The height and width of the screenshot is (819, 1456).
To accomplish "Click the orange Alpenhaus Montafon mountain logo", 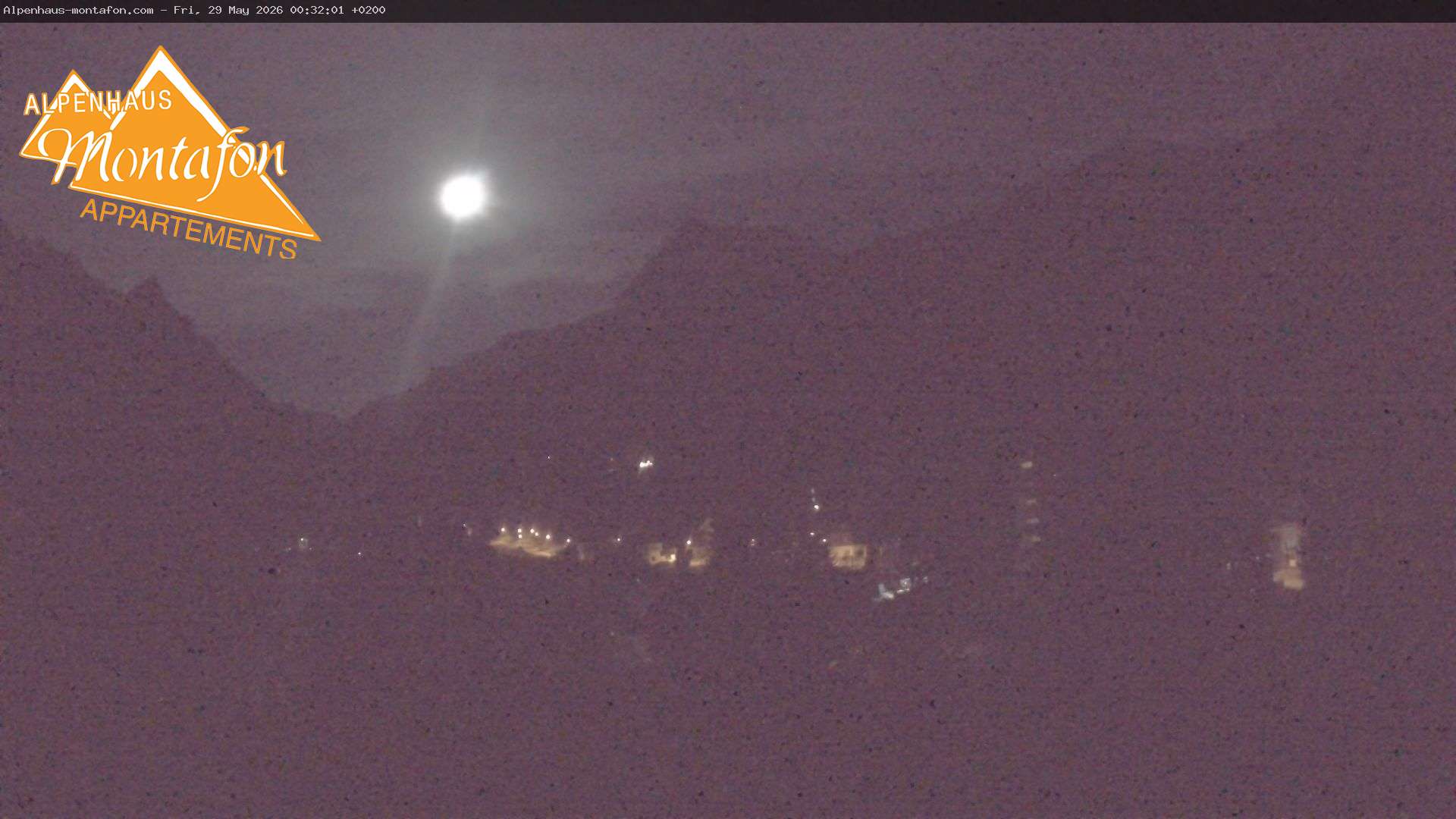I will [168, 152].
